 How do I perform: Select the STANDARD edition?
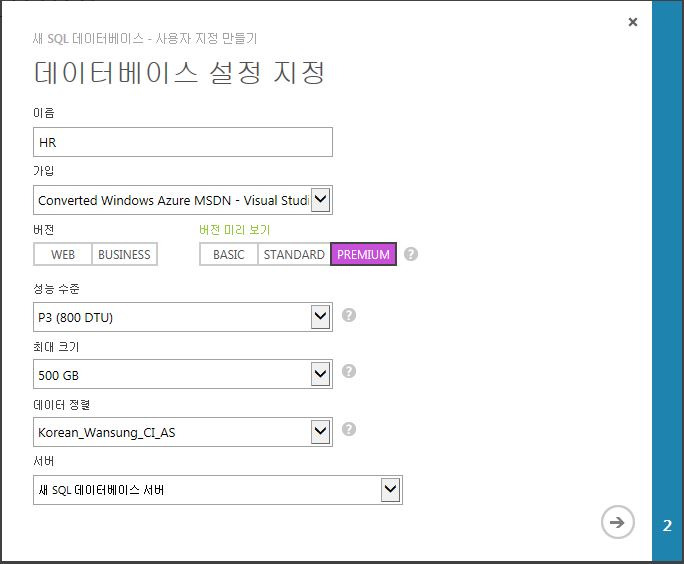pyautogui.click(x=294, y=254)
